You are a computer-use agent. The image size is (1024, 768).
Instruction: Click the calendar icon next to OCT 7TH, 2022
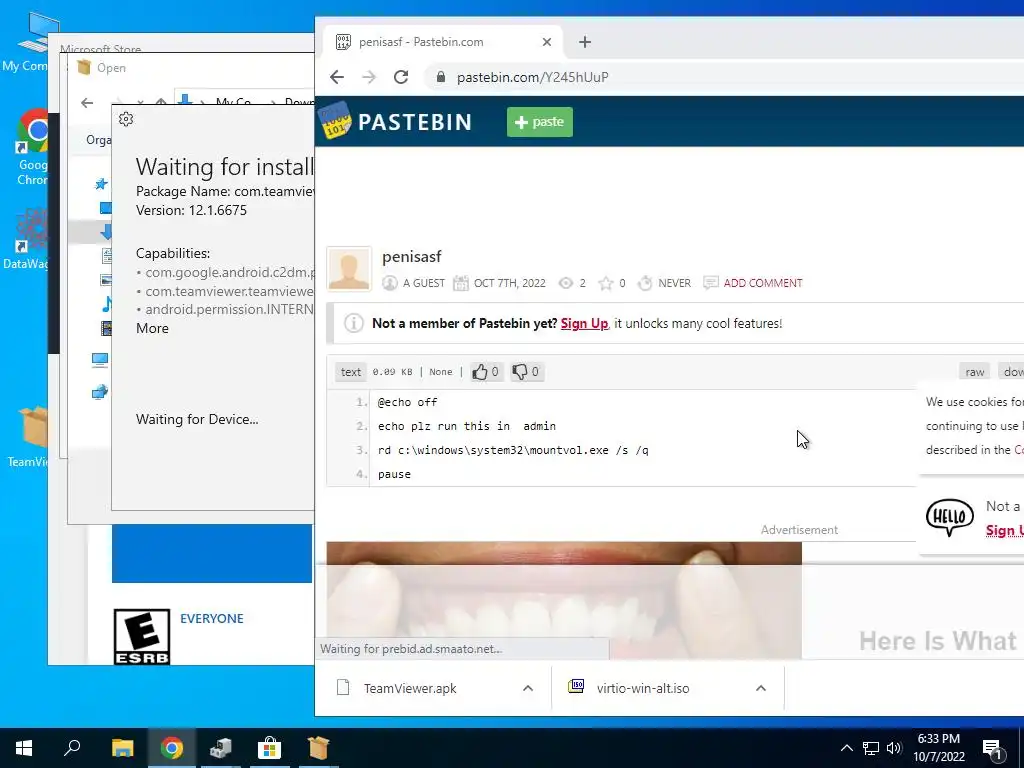[461, 283]
